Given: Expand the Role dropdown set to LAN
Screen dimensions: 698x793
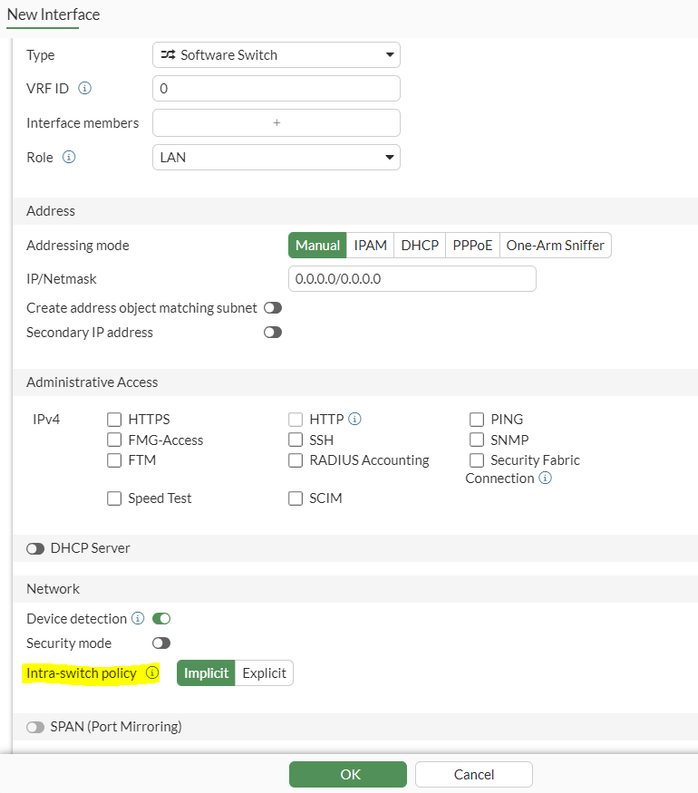Looking at the screenshot, I should point(276,158).
